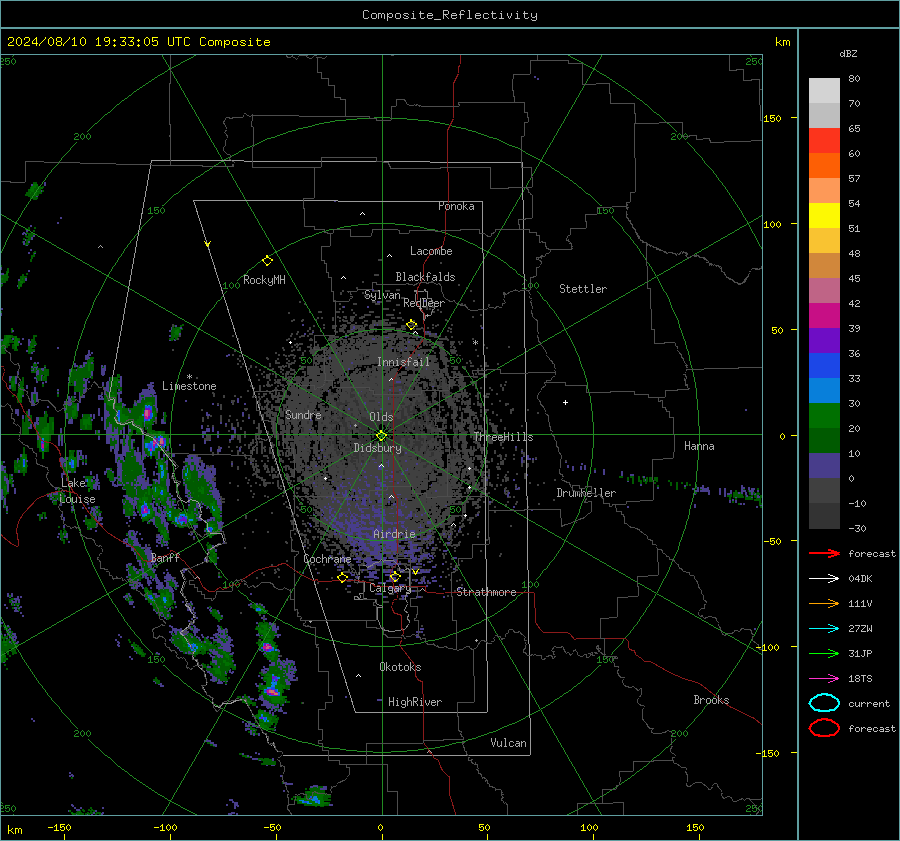Click the Airdrie city label
This screenshot has height=841, width=900.
click(394, 534)
